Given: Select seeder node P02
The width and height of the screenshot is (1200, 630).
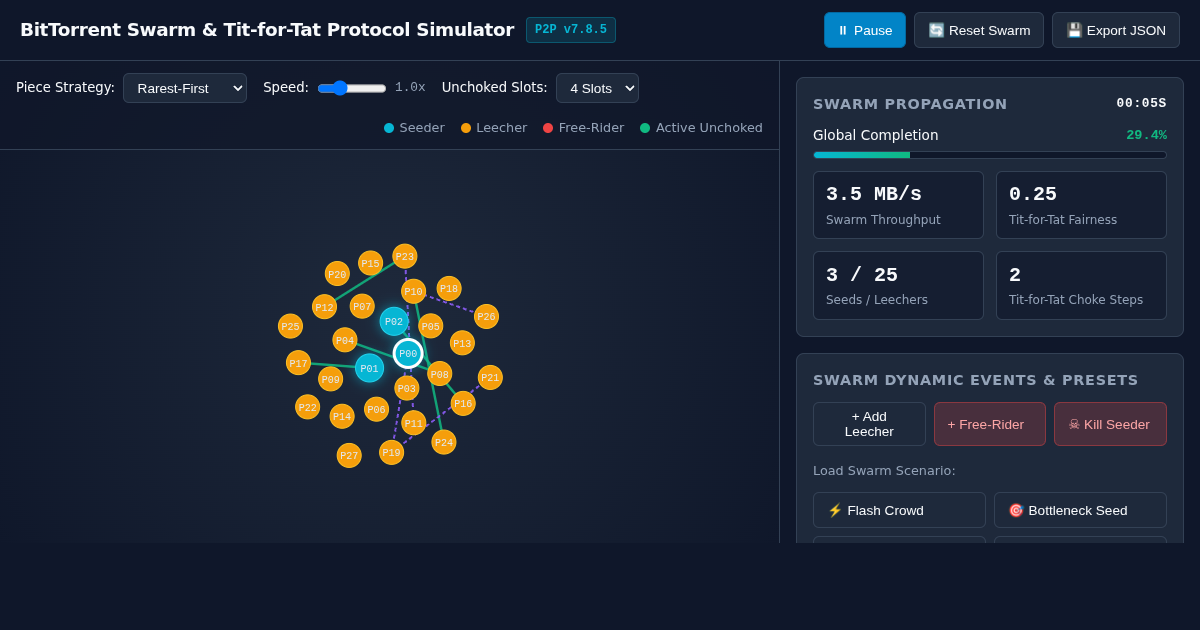Looking at the screenshot, I should tap(394, 321).
